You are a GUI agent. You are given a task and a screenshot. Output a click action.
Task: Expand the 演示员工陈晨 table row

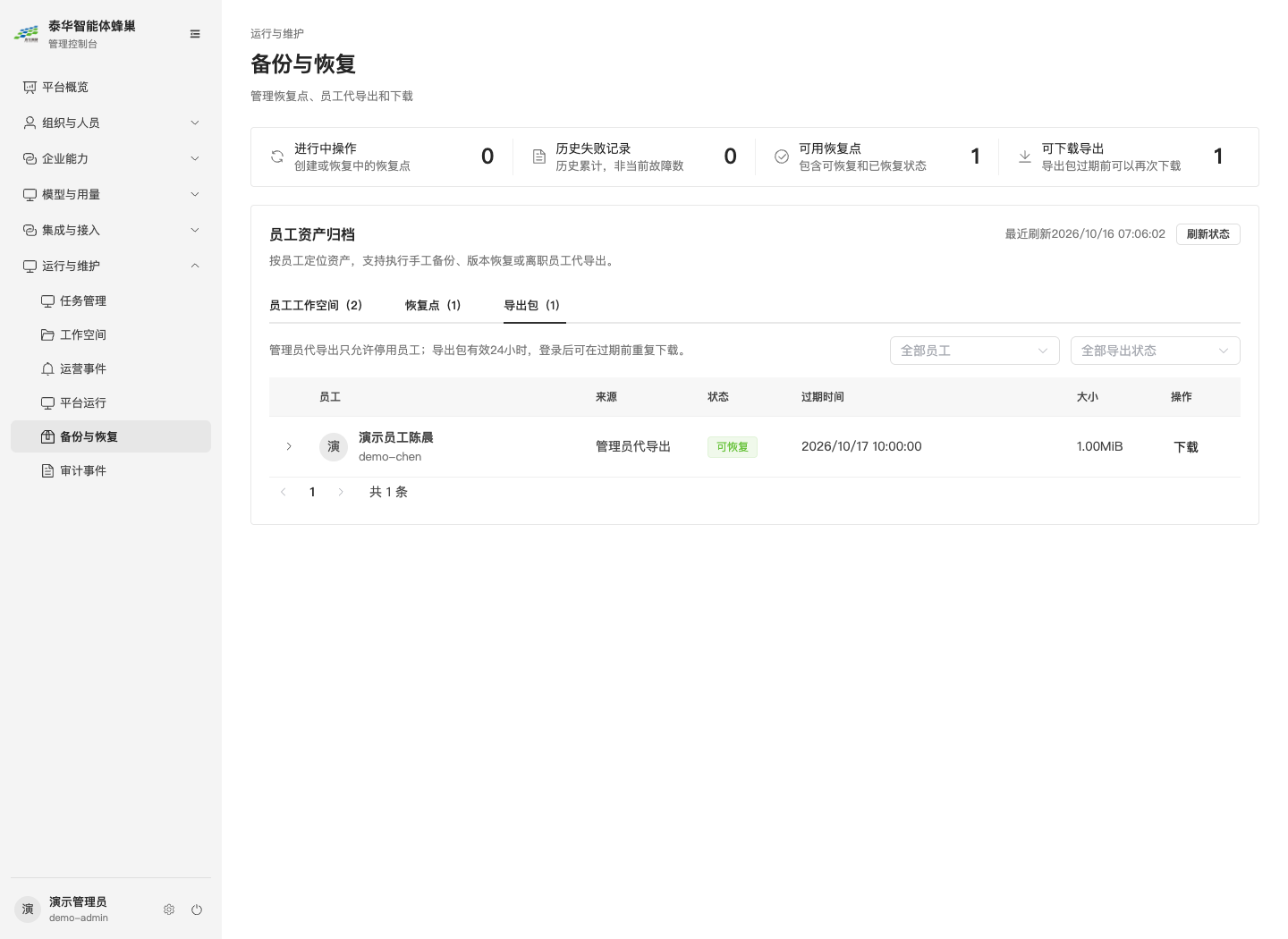coord(289,446)
